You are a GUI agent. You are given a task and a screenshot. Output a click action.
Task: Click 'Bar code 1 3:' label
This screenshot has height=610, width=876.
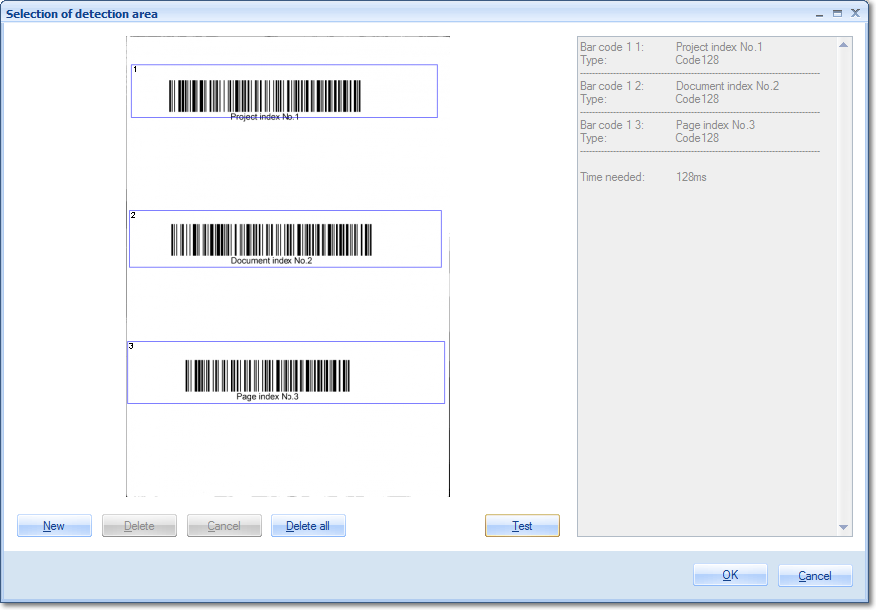click(612, 125)
